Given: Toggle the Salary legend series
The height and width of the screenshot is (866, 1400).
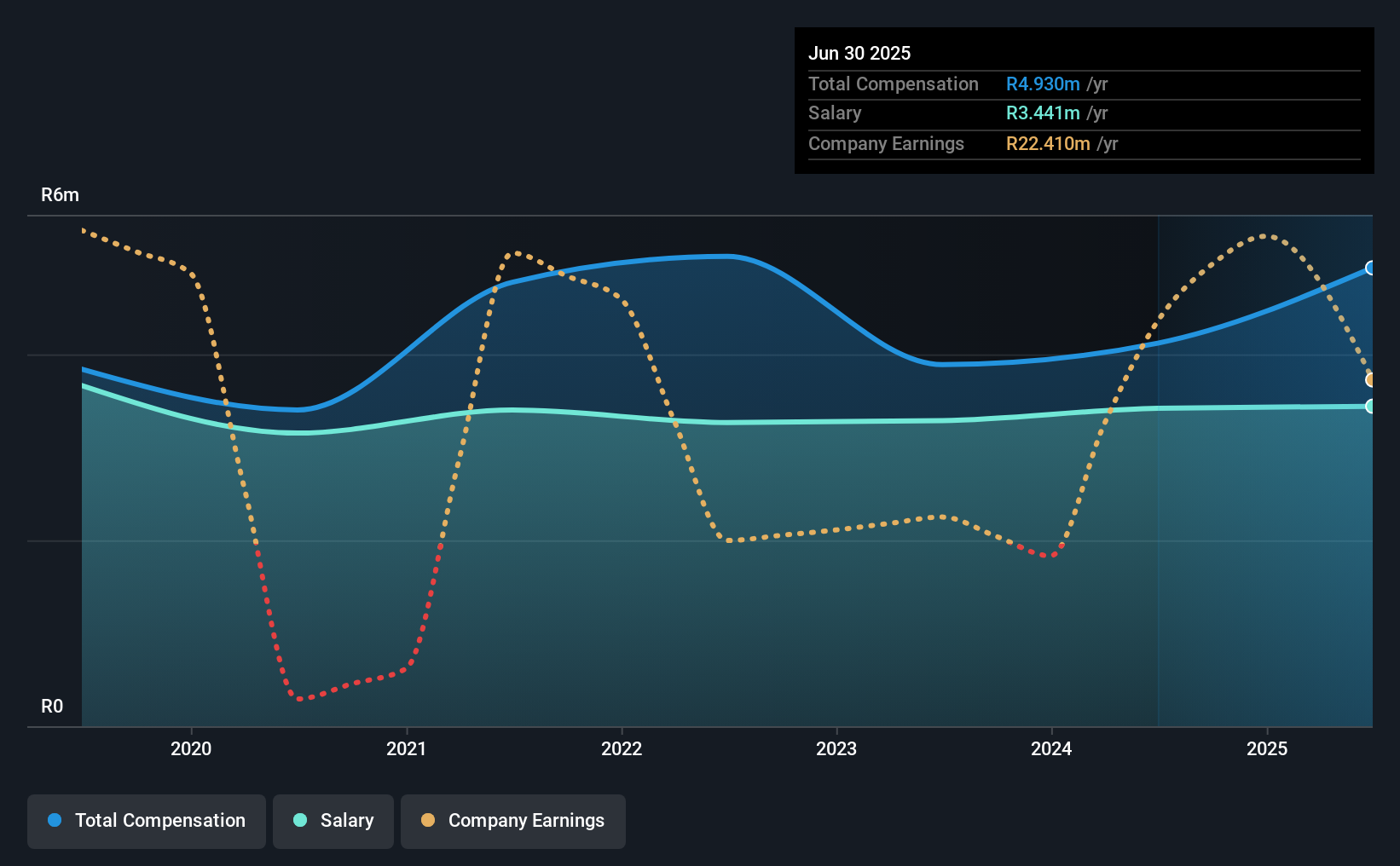Looking at the screenshot, I should coord(333,821).
